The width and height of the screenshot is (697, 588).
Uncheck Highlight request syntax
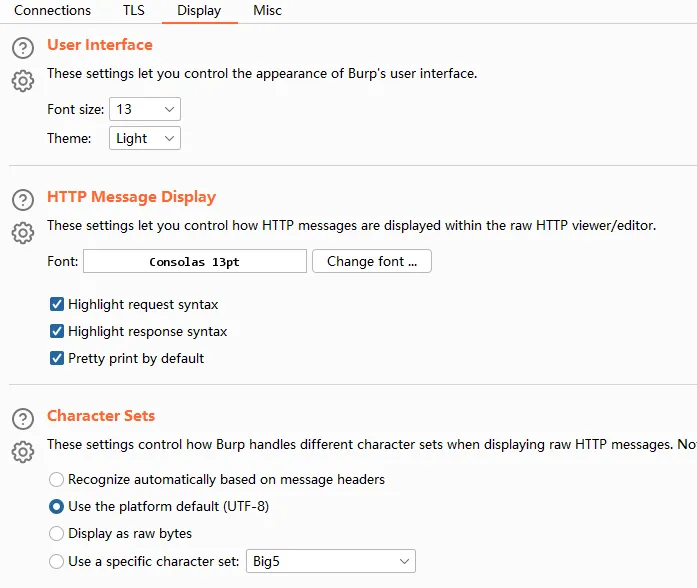tap(57, 304)
